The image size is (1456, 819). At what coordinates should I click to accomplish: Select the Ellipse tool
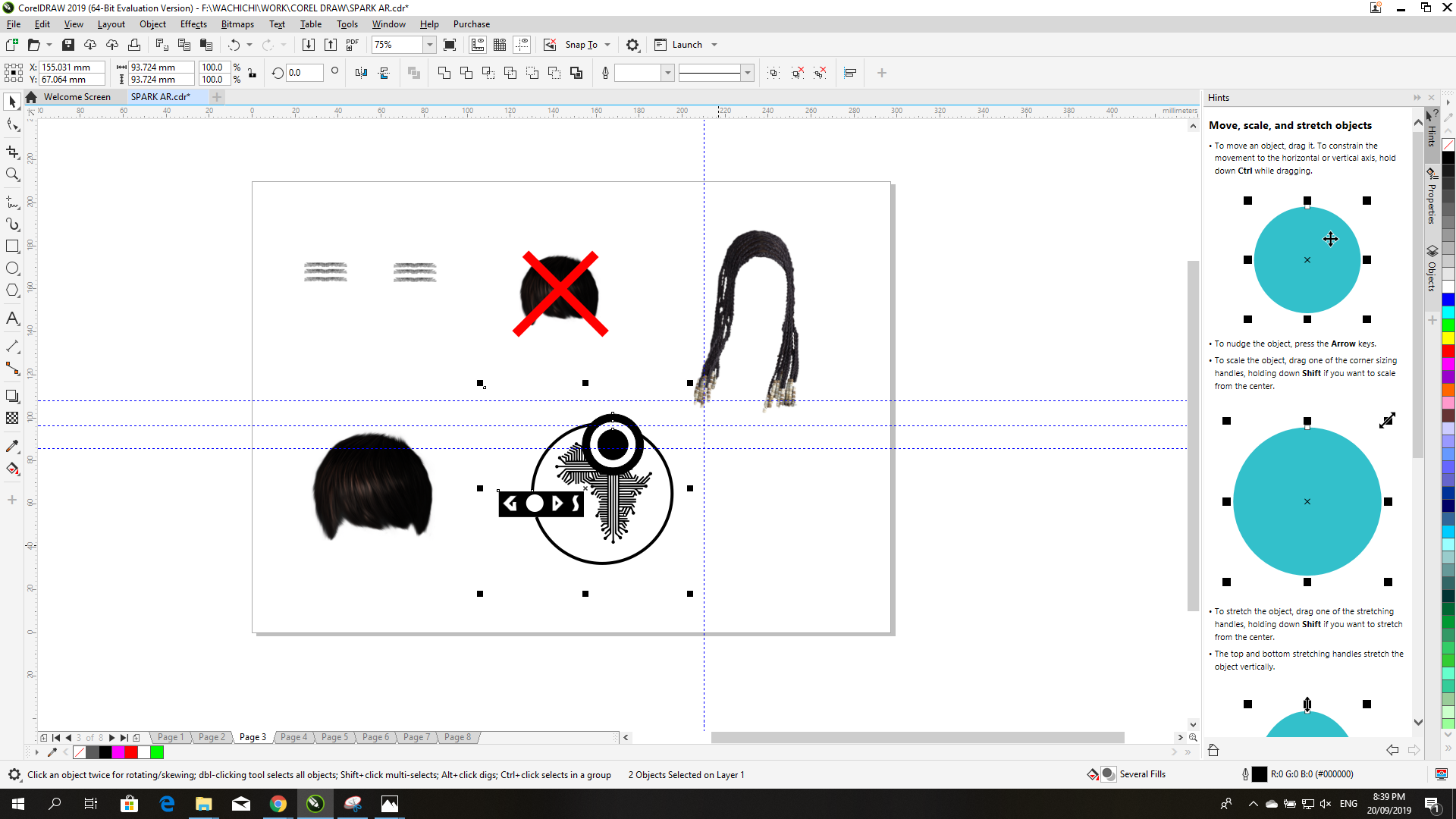[x=12, y=268]
